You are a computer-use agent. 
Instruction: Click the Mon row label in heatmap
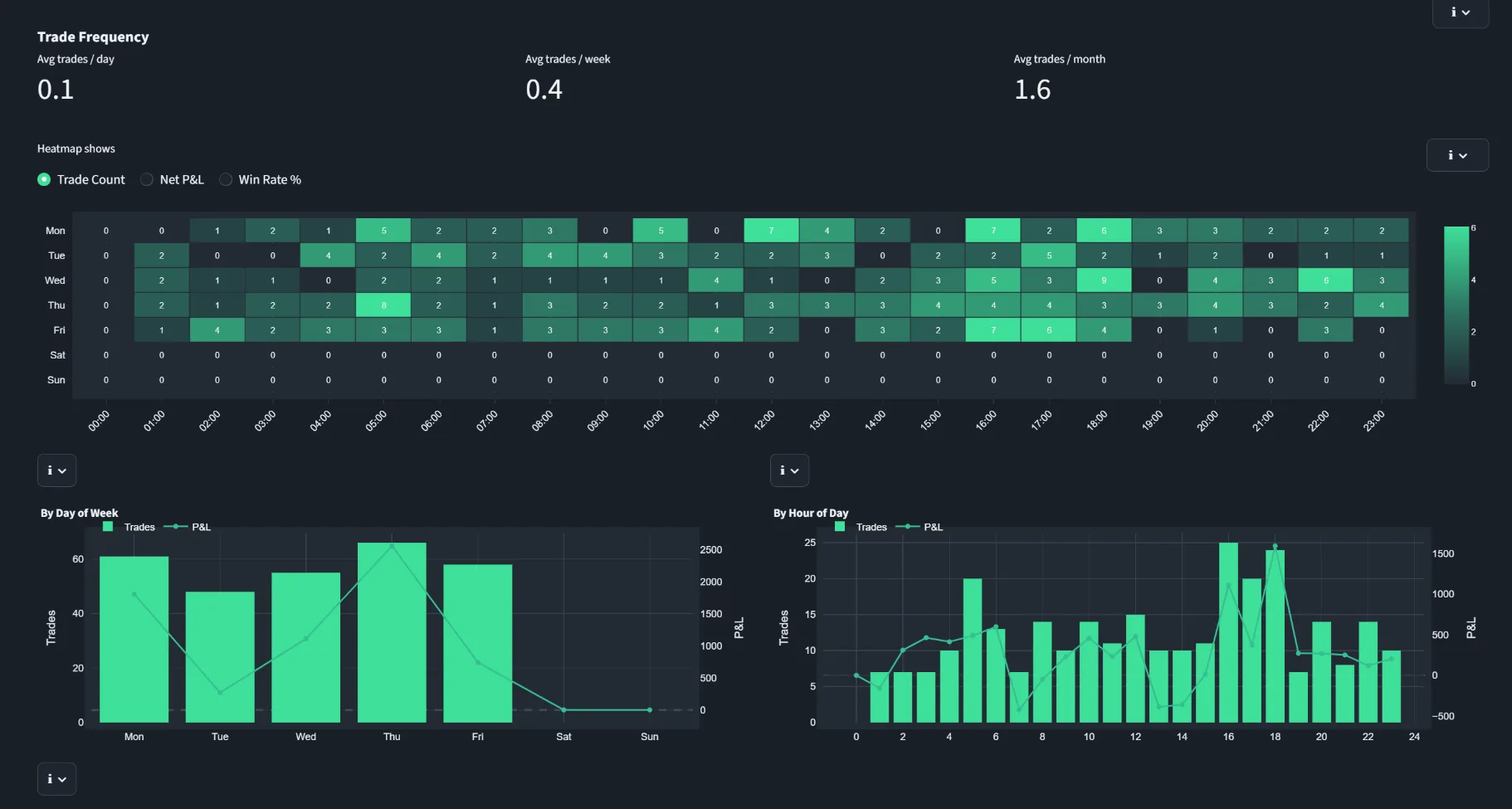(x=56, y=231)
